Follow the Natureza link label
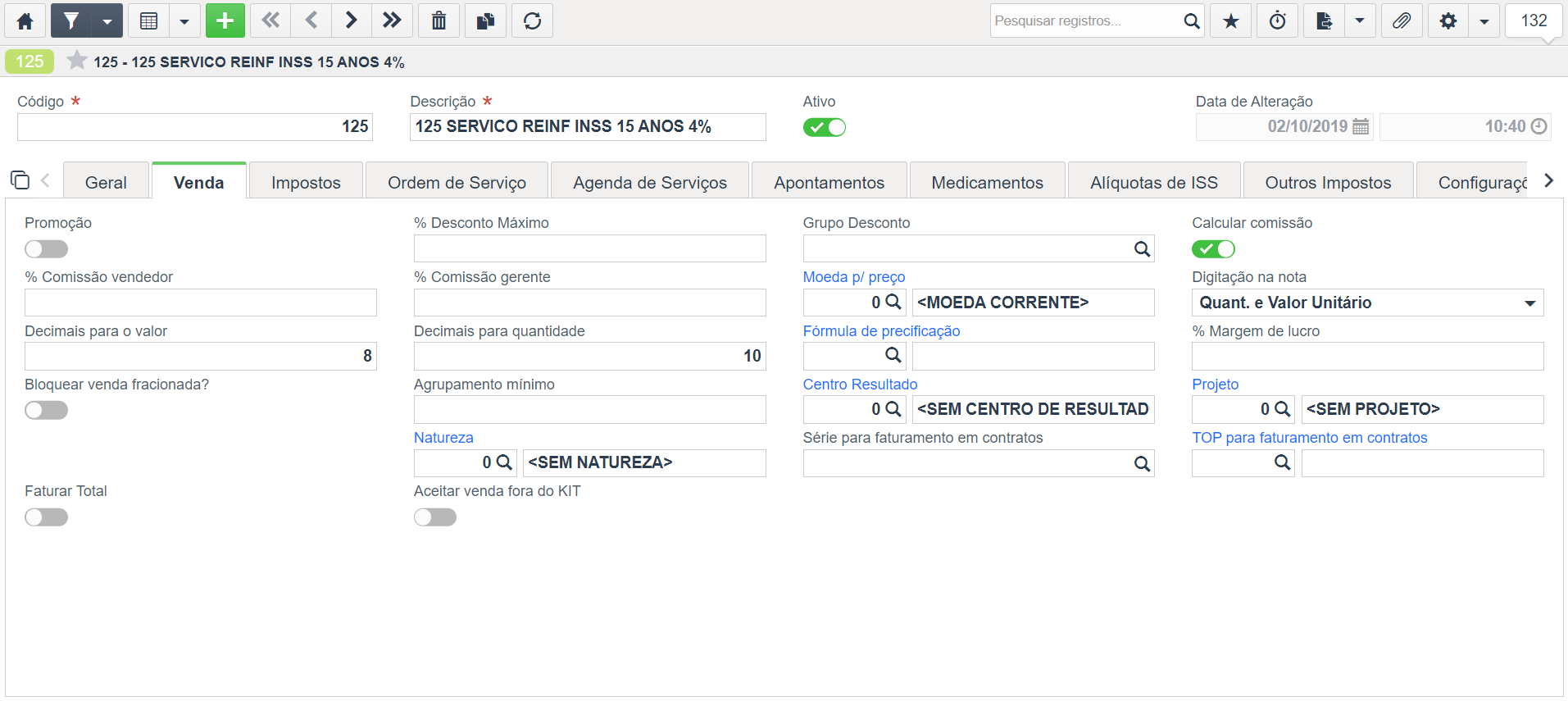This screenshot has width=1568, height=701. (443, 438)
